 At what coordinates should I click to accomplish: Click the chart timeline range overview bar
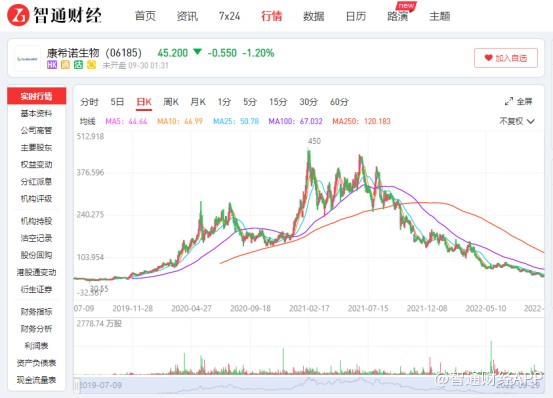309,385
